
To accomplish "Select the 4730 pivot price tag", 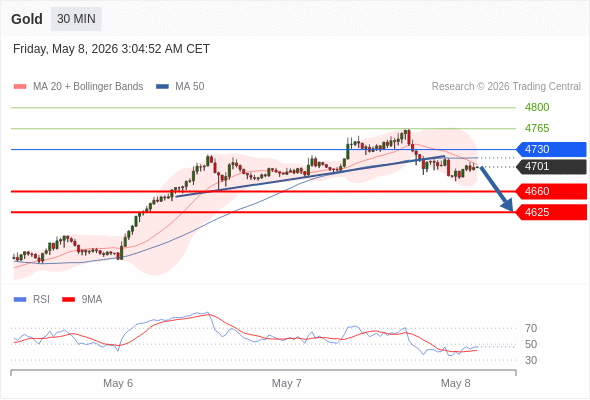I will tap(551, 149).
